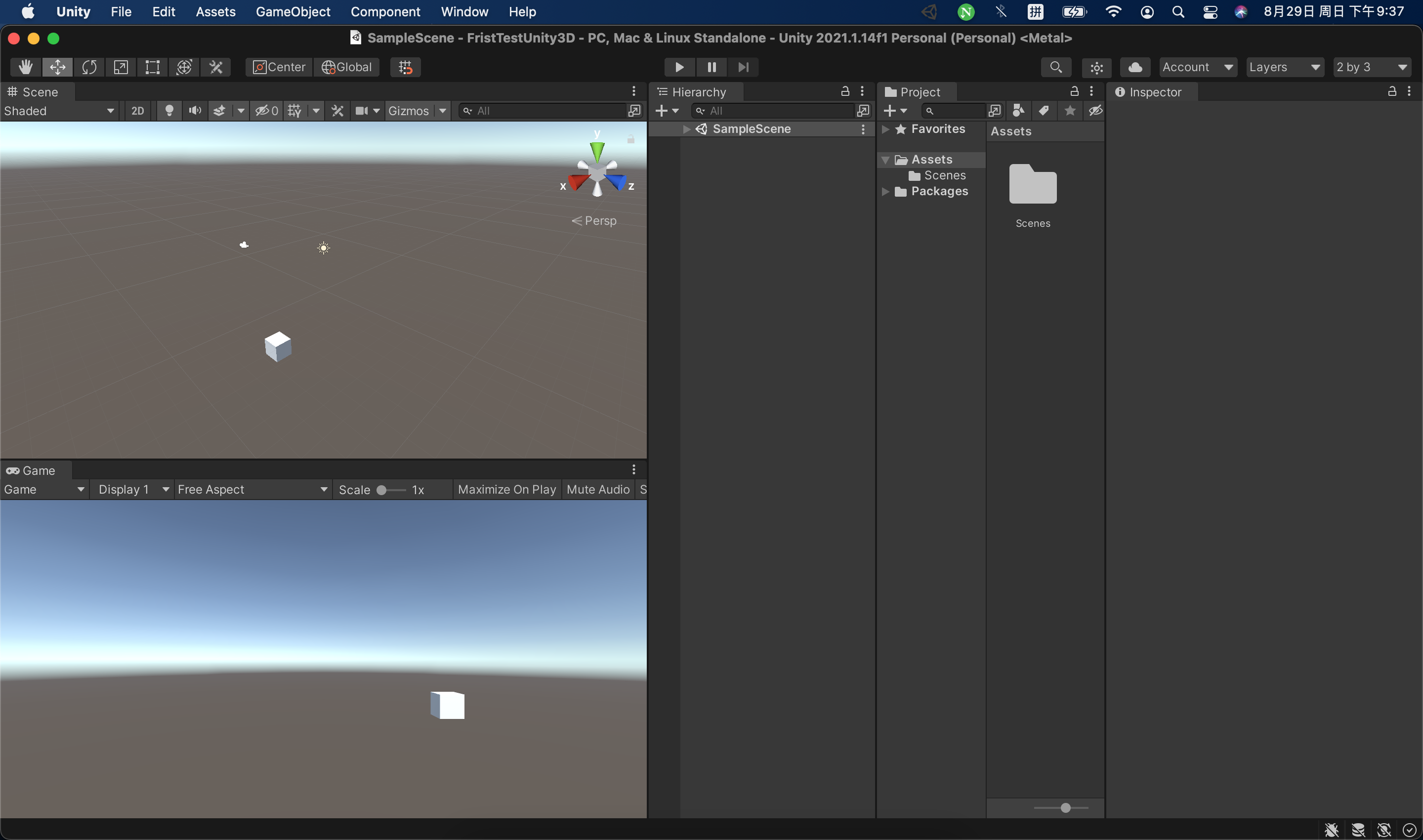Select the Hand tool
The width and height of the screenshot is (1423, 840).
click(x=26, y=67)
